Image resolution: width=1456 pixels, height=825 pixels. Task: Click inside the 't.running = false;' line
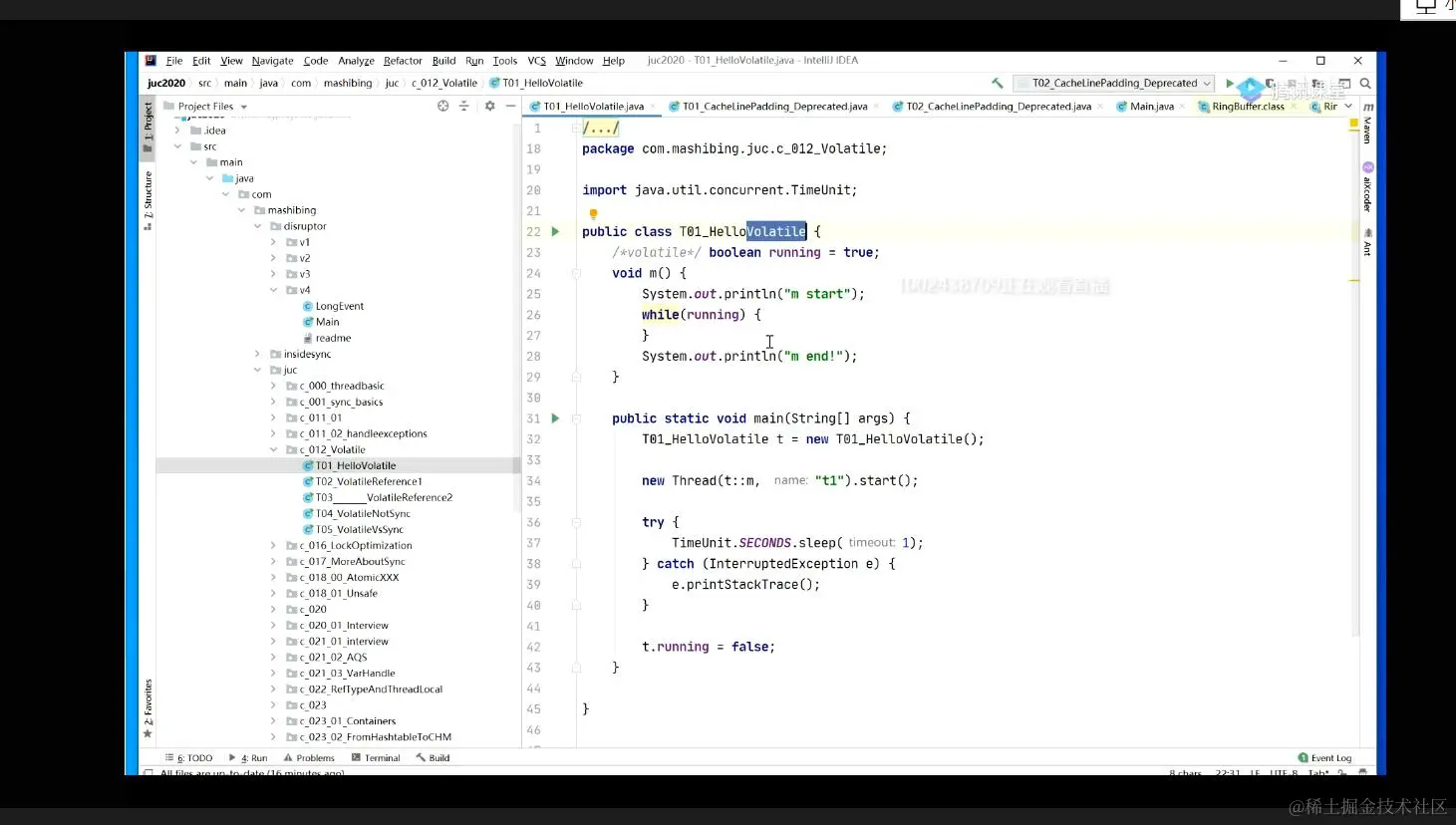click(x=708, y=647)
